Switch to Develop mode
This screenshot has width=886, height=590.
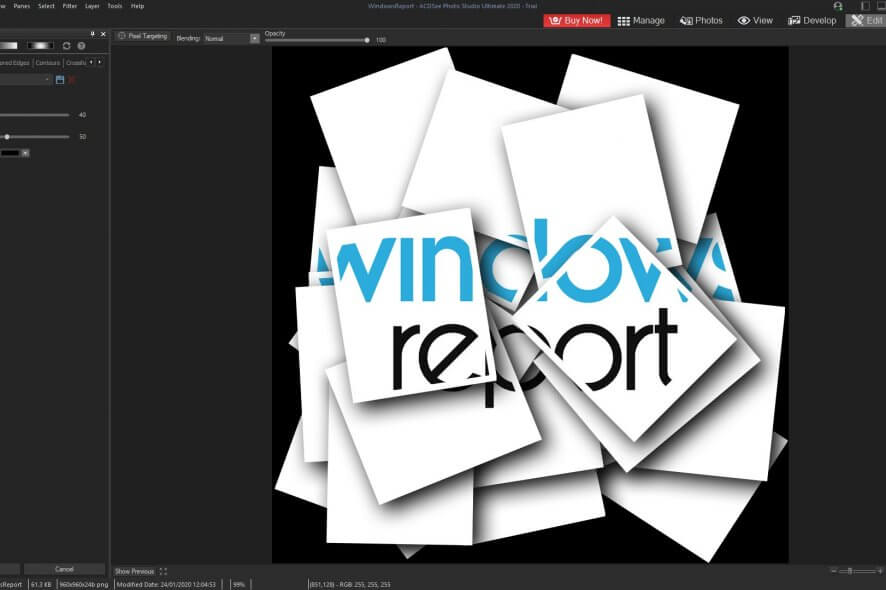pyautogui.click(x=812, y=20)
